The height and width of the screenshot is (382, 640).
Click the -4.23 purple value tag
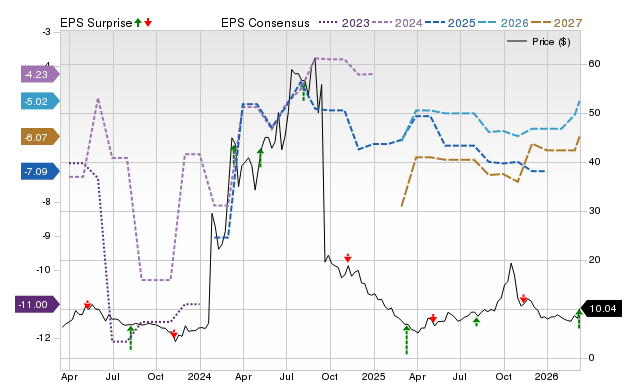[x=40, y=74]
